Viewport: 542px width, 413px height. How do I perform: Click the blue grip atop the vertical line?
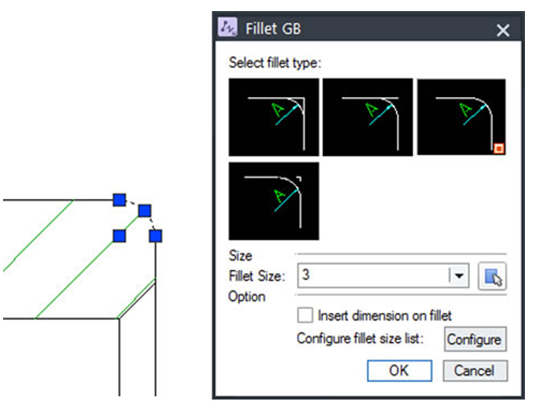pyautogui.click(x=156, y=236)
